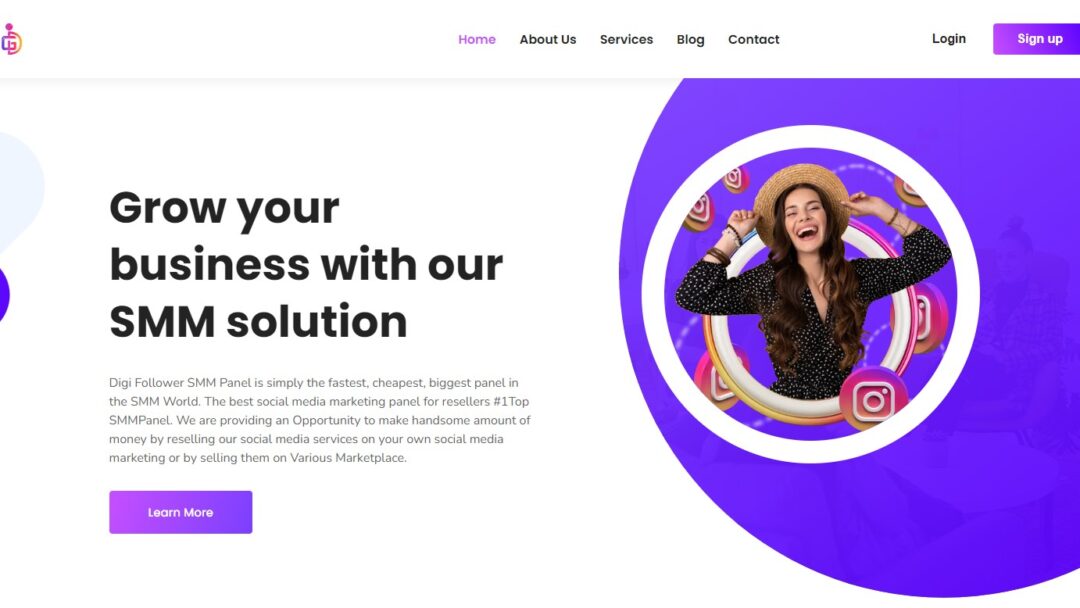This screenshot has height=608, width=1080.
Task: Open the Blog navigation link
Action: [x=690, y=39]
